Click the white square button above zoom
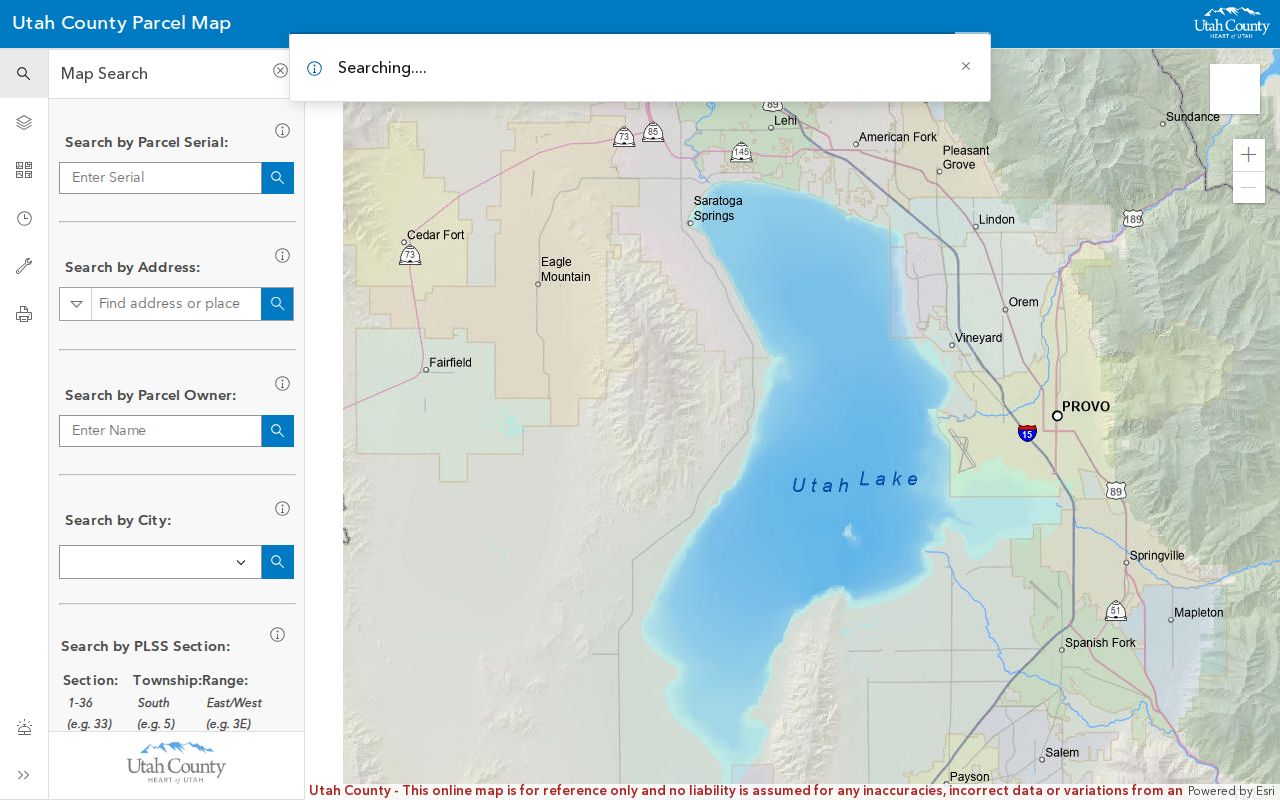Screen dimensions: 1280x800 [1235, 89]
